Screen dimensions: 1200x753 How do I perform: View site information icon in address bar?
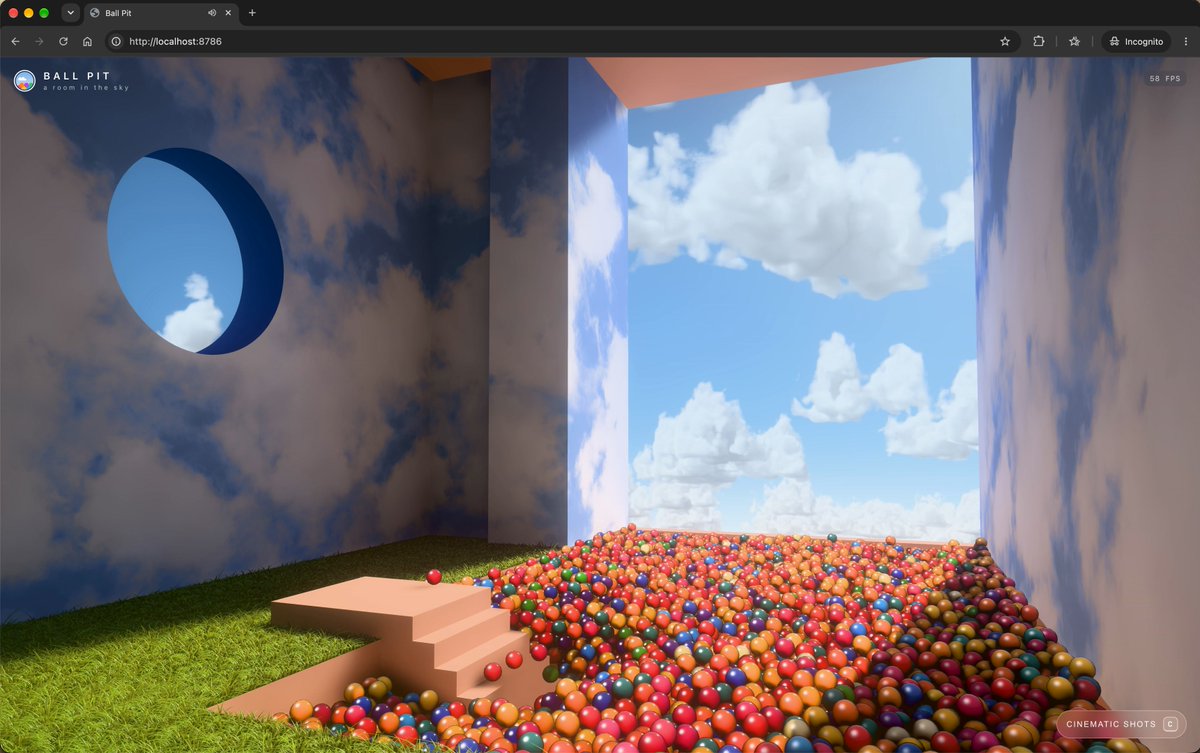coord(116,41)
